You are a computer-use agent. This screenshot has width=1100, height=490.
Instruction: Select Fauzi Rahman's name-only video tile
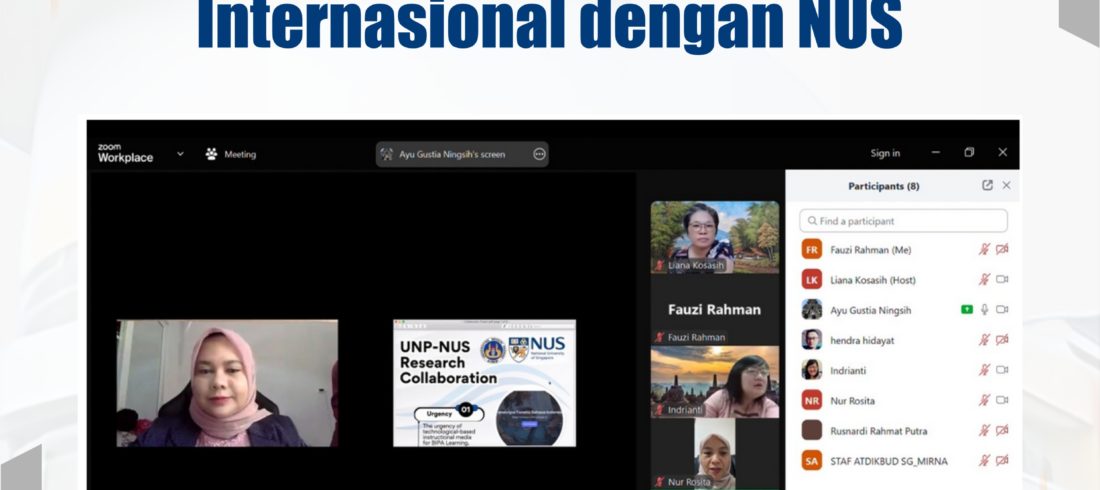coord(714,310)
